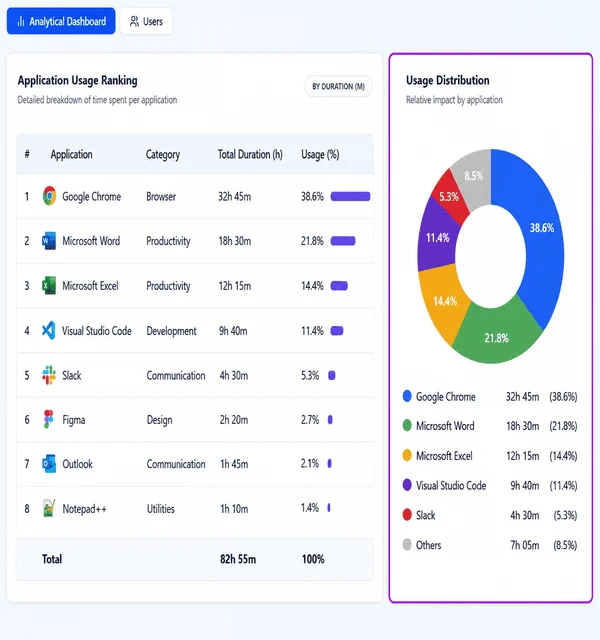Click the 2.7% Figma usage value

(x=310, y=420)
